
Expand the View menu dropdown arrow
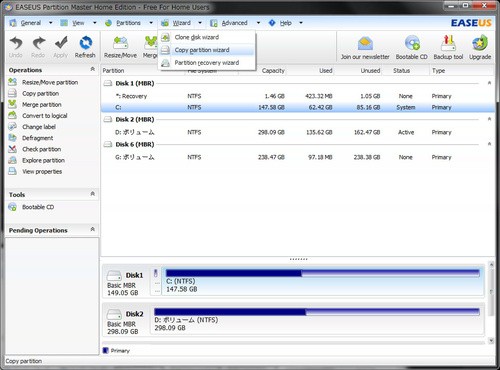click(95, 23)
